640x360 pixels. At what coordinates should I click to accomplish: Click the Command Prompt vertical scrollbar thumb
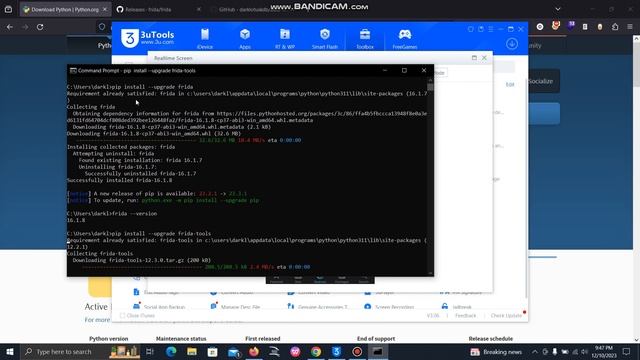(x=430, y=87)
